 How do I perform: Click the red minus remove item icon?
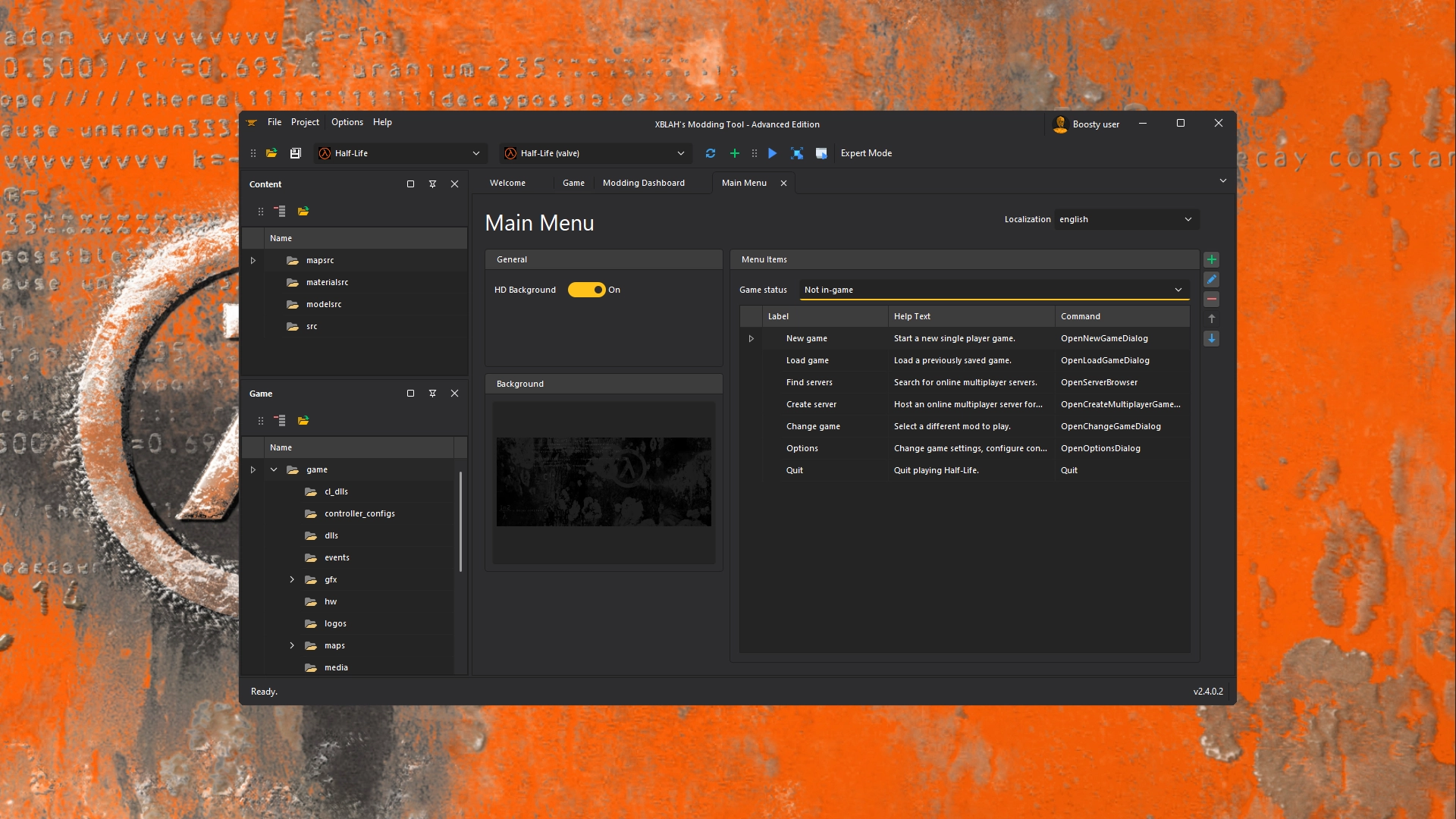click(1212, 299)
